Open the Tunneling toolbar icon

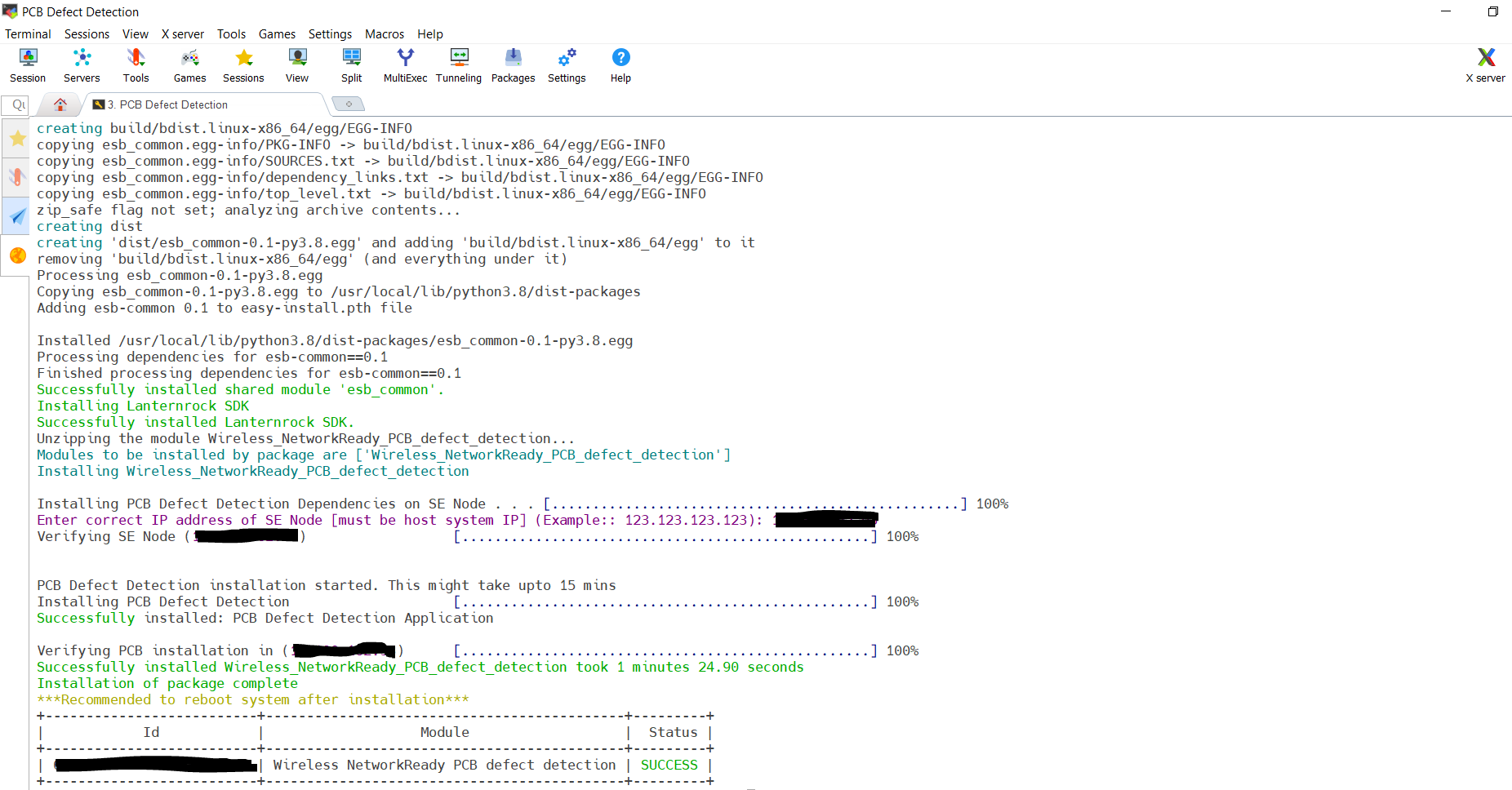coord(459,65)
